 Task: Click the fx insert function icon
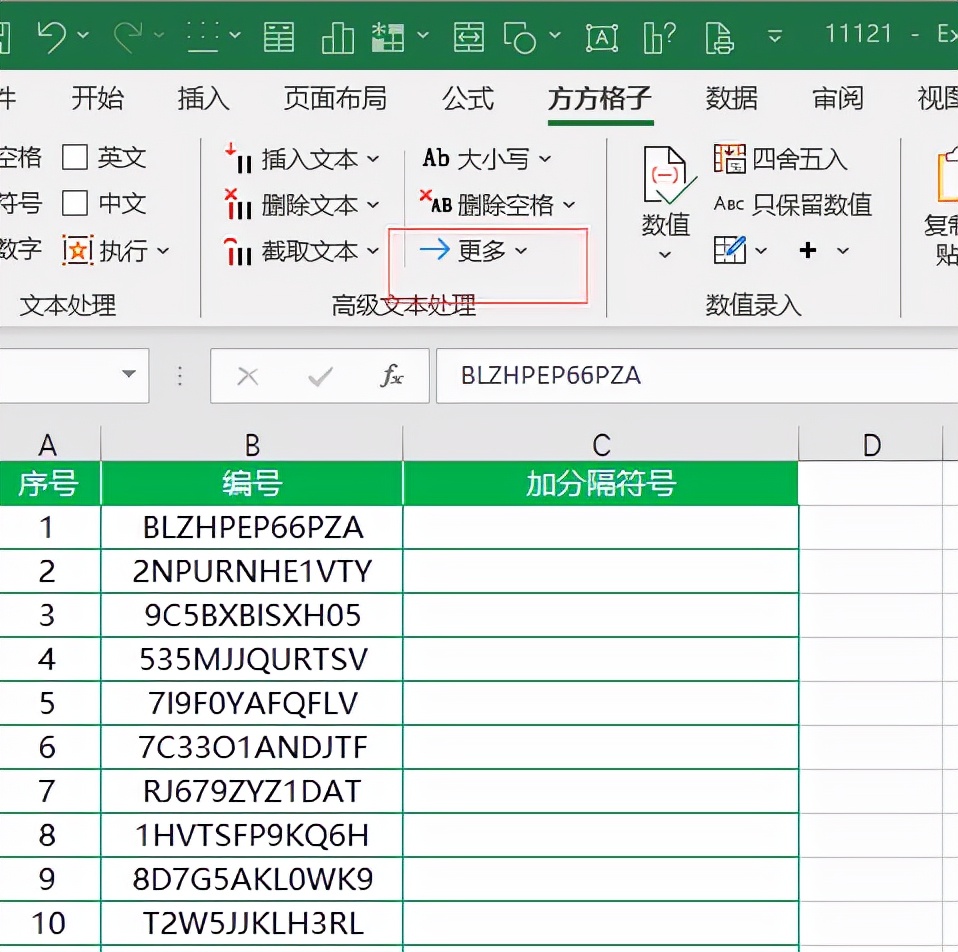coord(391,376)
